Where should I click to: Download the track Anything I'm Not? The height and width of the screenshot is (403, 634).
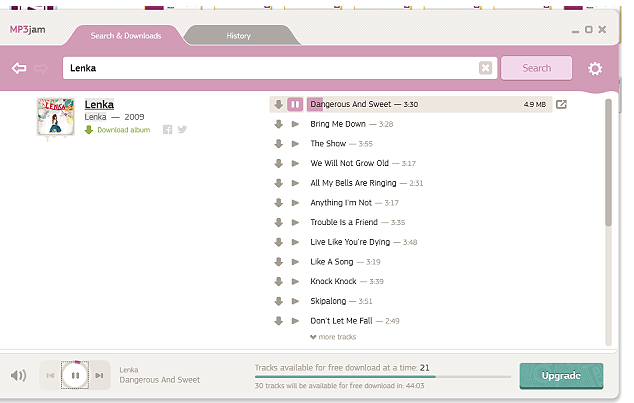[279, 203]
